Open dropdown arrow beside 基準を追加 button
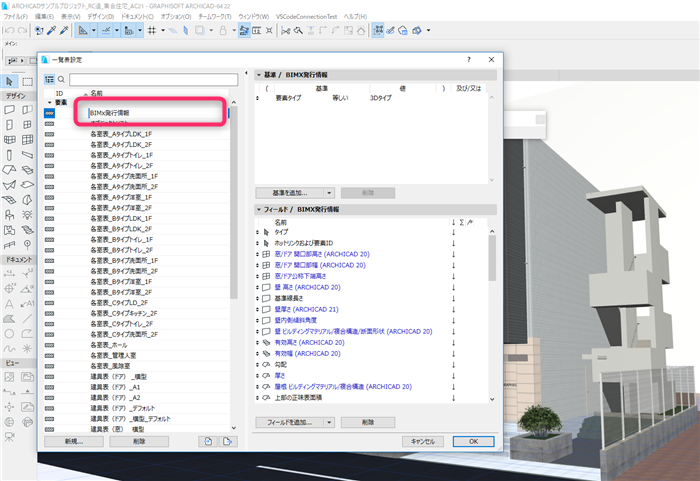 (329, 193)
